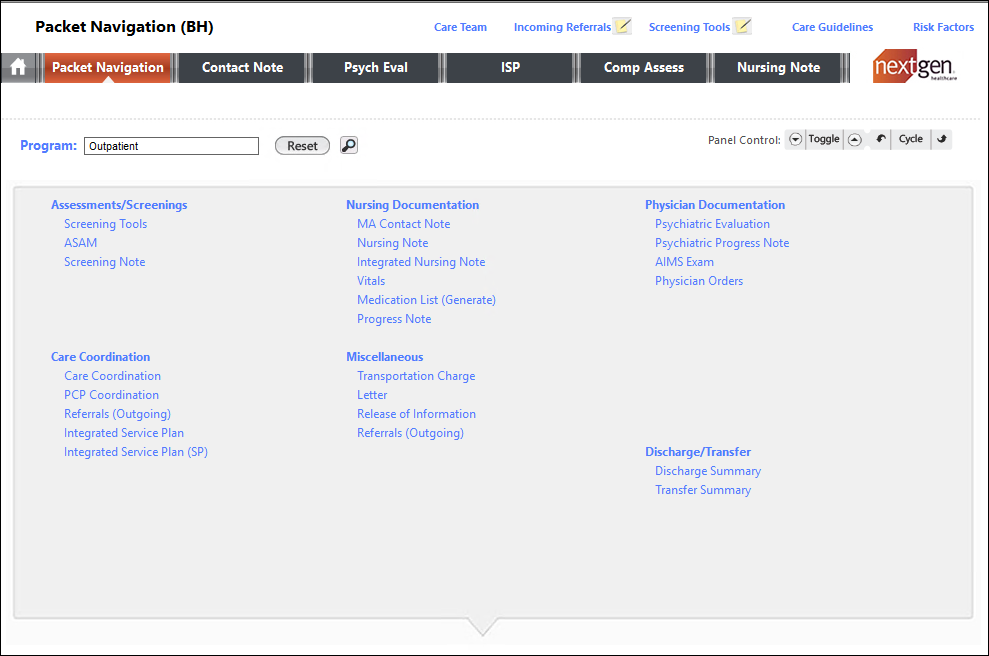This screenshot has height=656, width=989.
Task: Collapse panels with the Toggle up arrow
Action: click(x=855, y=140)
